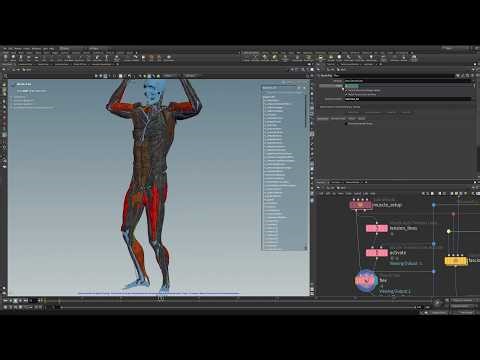Open the File menu
This screenshot has width=480, height=360.
[x=5, y=49]
